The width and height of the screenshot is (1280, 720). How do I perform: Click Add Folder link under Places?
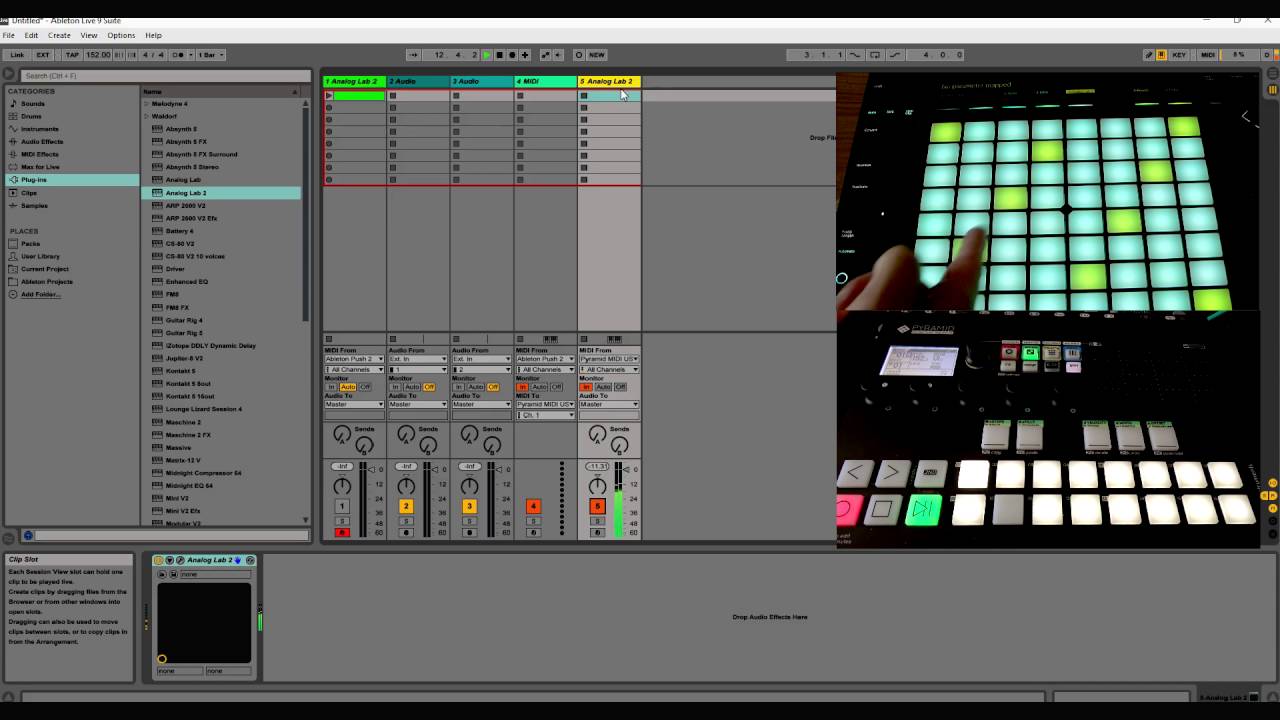click(x=40, y=294)
